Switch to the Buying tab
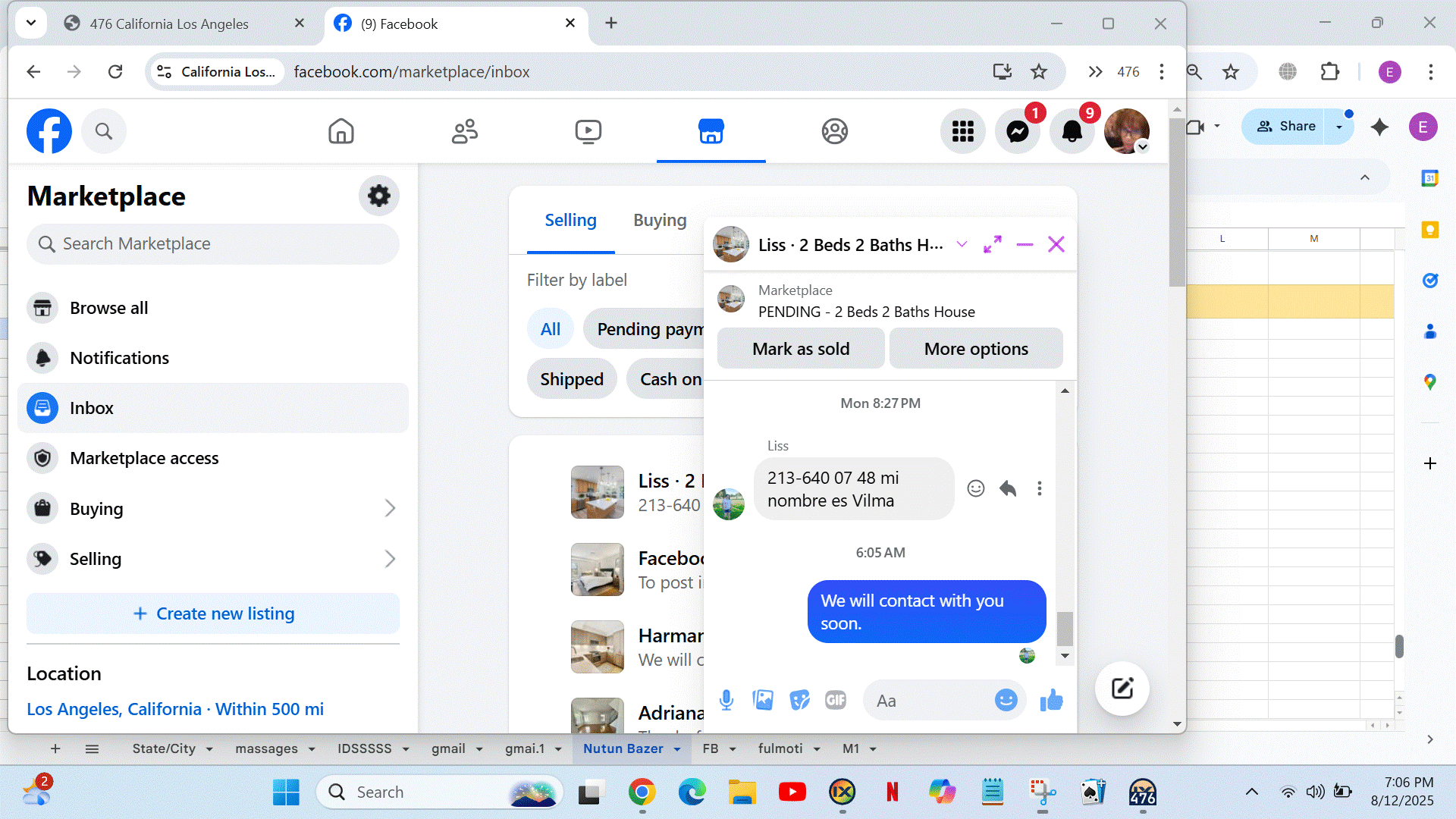1456x819 pixels. pyautogui.click(x=660, y=220)
